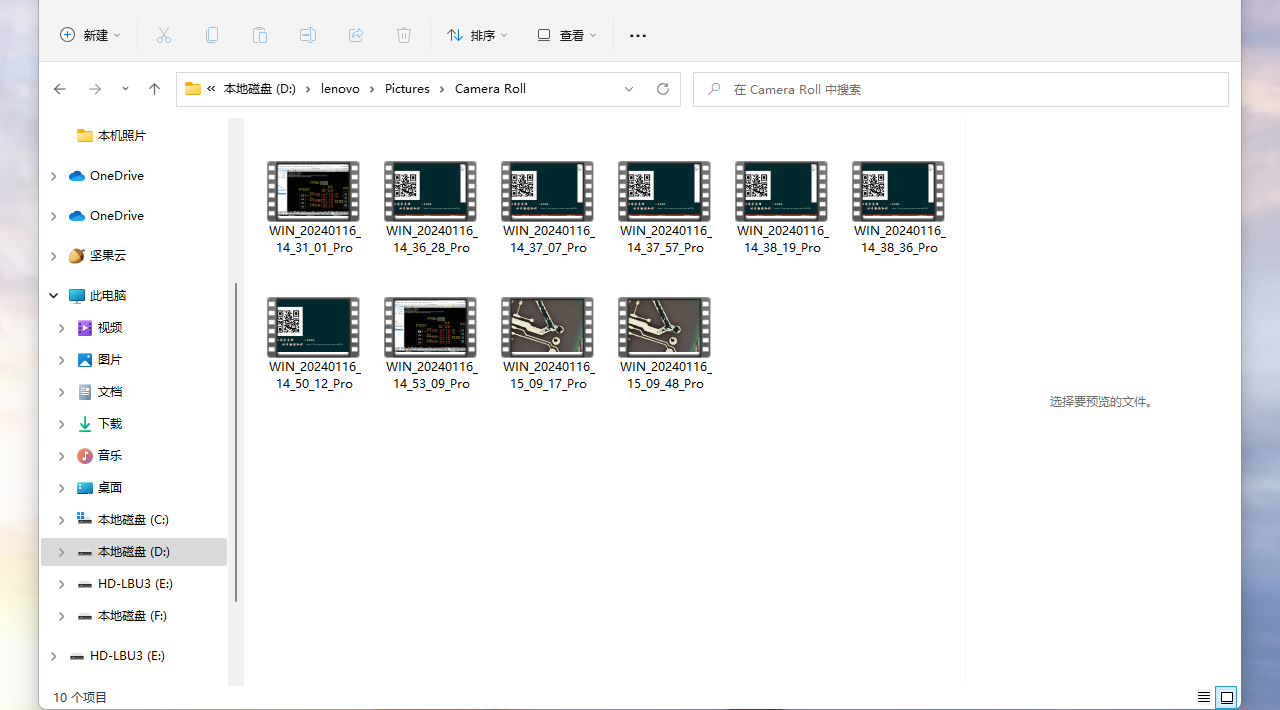Viewport: 1280px width, 710px height.
Task: Click the Camera Roll search box
Action: (x=961, y=89)
